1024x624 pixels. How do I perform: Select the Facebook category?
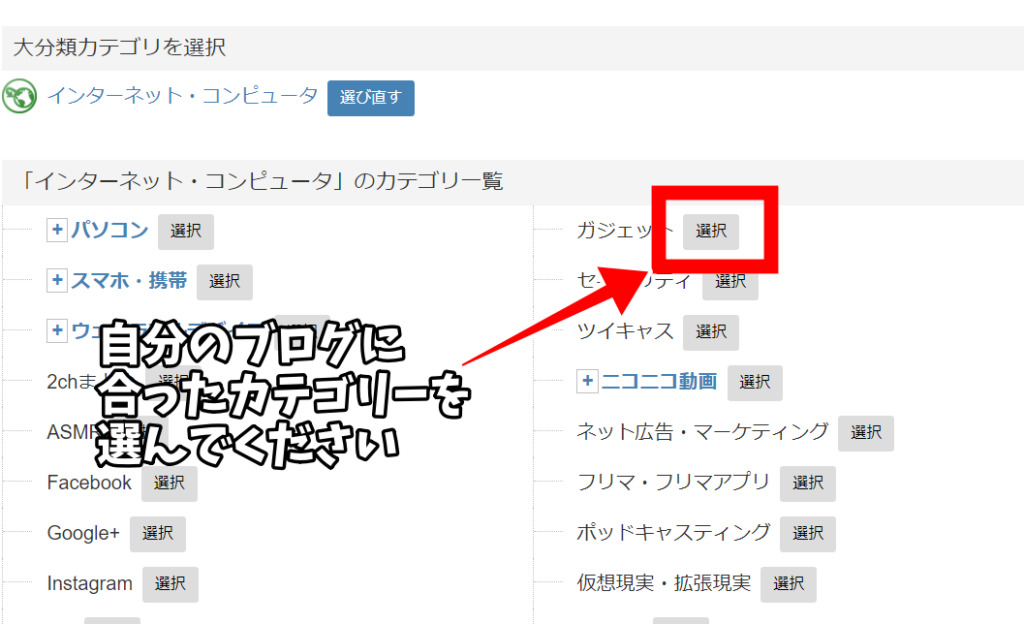coord(170,483)
